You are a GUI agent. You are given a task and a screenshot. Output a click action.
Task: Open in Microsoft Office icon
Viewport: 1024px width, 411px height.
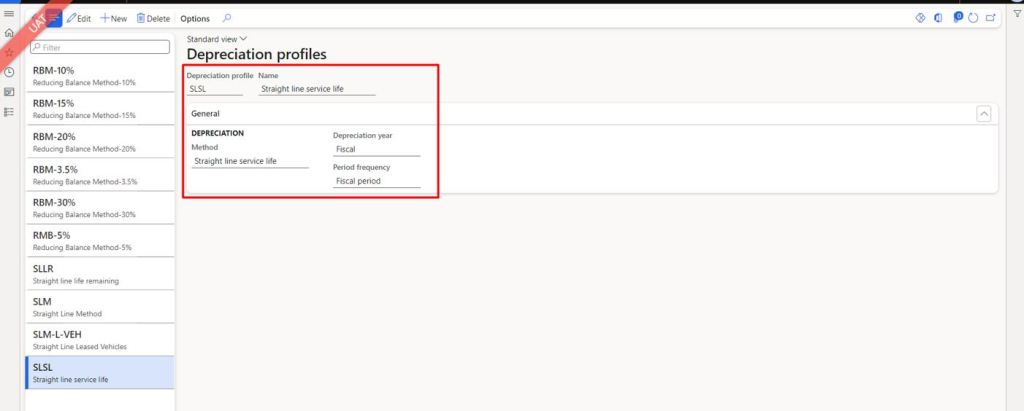[x=938, y=18]
